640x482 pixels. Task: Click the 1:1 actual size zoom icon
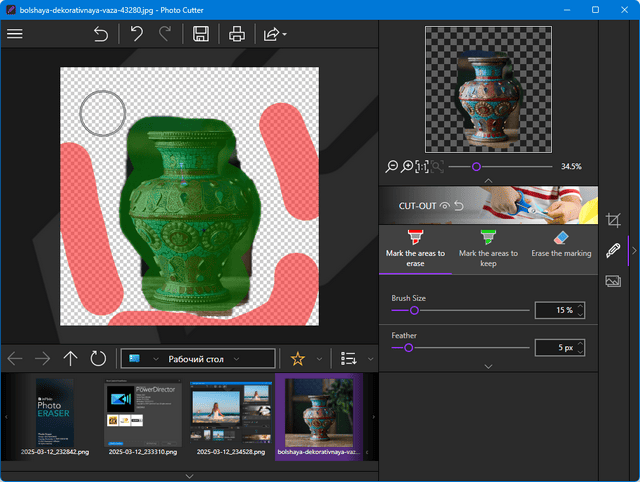coord(422,166)
